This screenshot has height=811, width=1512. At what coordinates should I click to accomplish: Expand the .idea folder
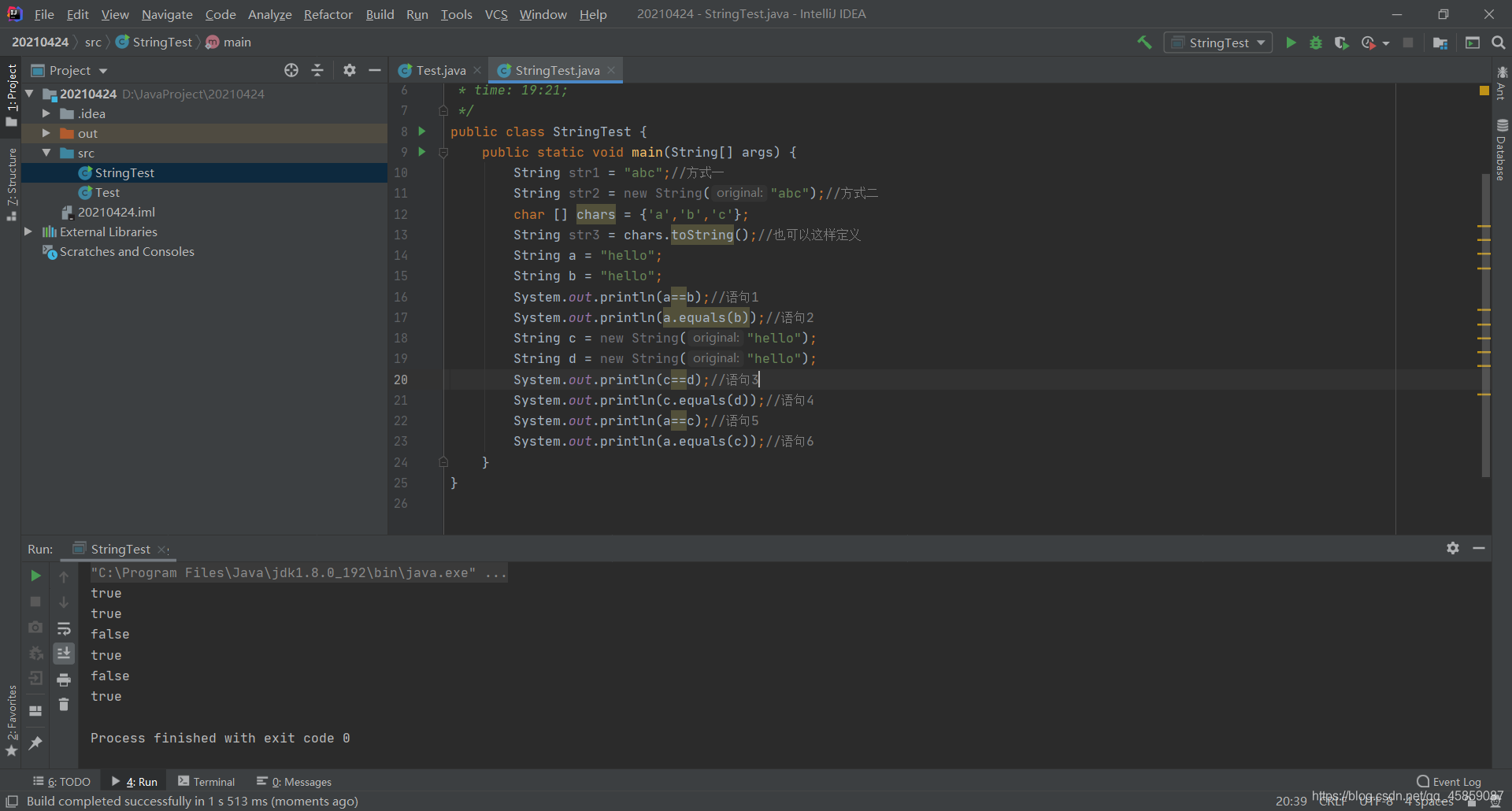[46, 113]
